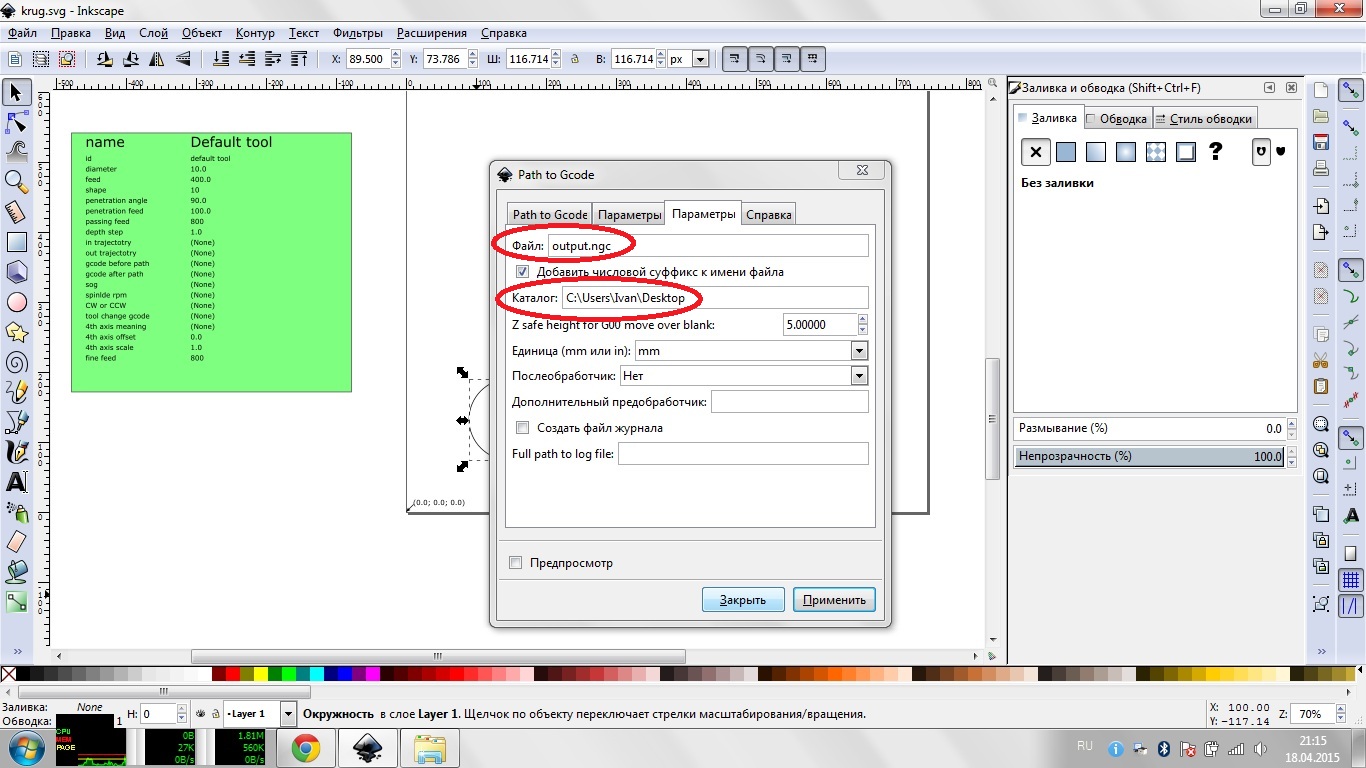
Task: Enable the 'Создать файл журнала' checkbox
Action: (x=522, y=428)
